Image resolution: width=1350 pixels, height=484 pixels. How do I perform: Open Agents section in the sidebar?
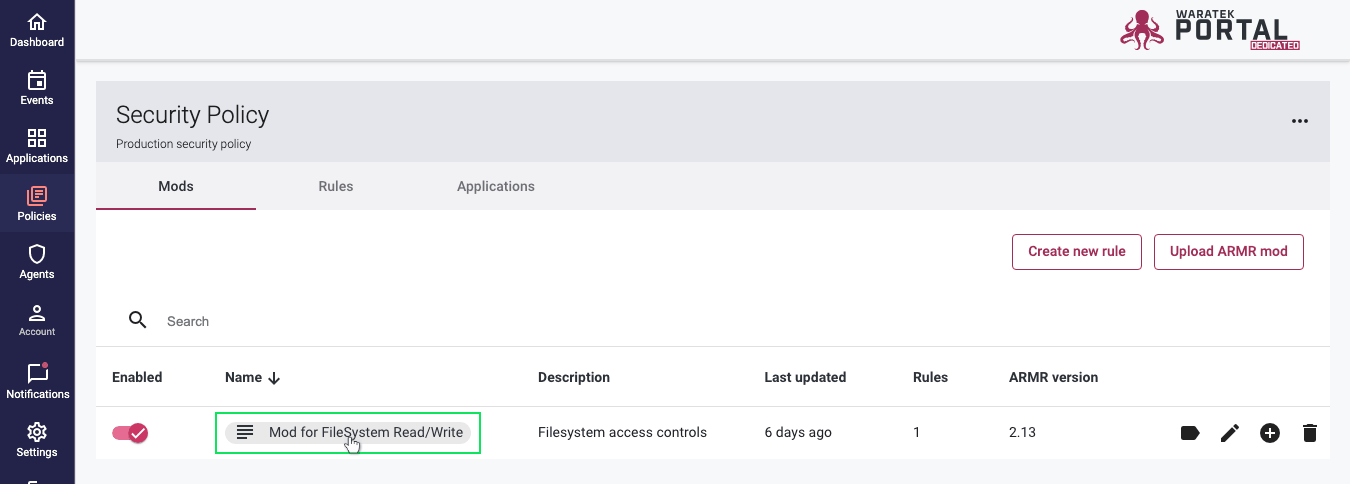click(x=37, y=262)
